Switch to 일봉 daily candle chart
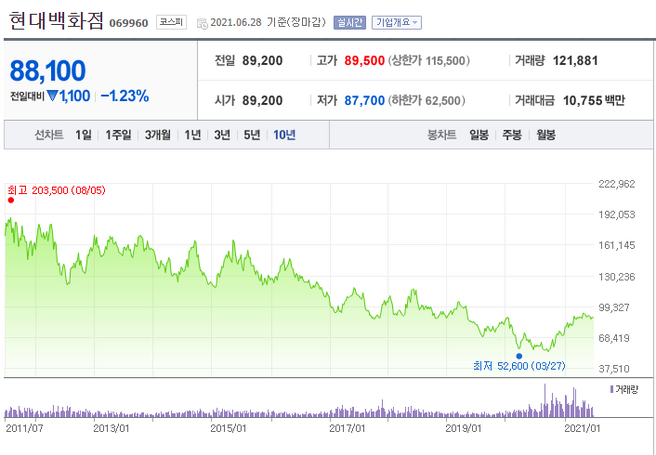Viewport: 656px width, 455px height. 479,135
